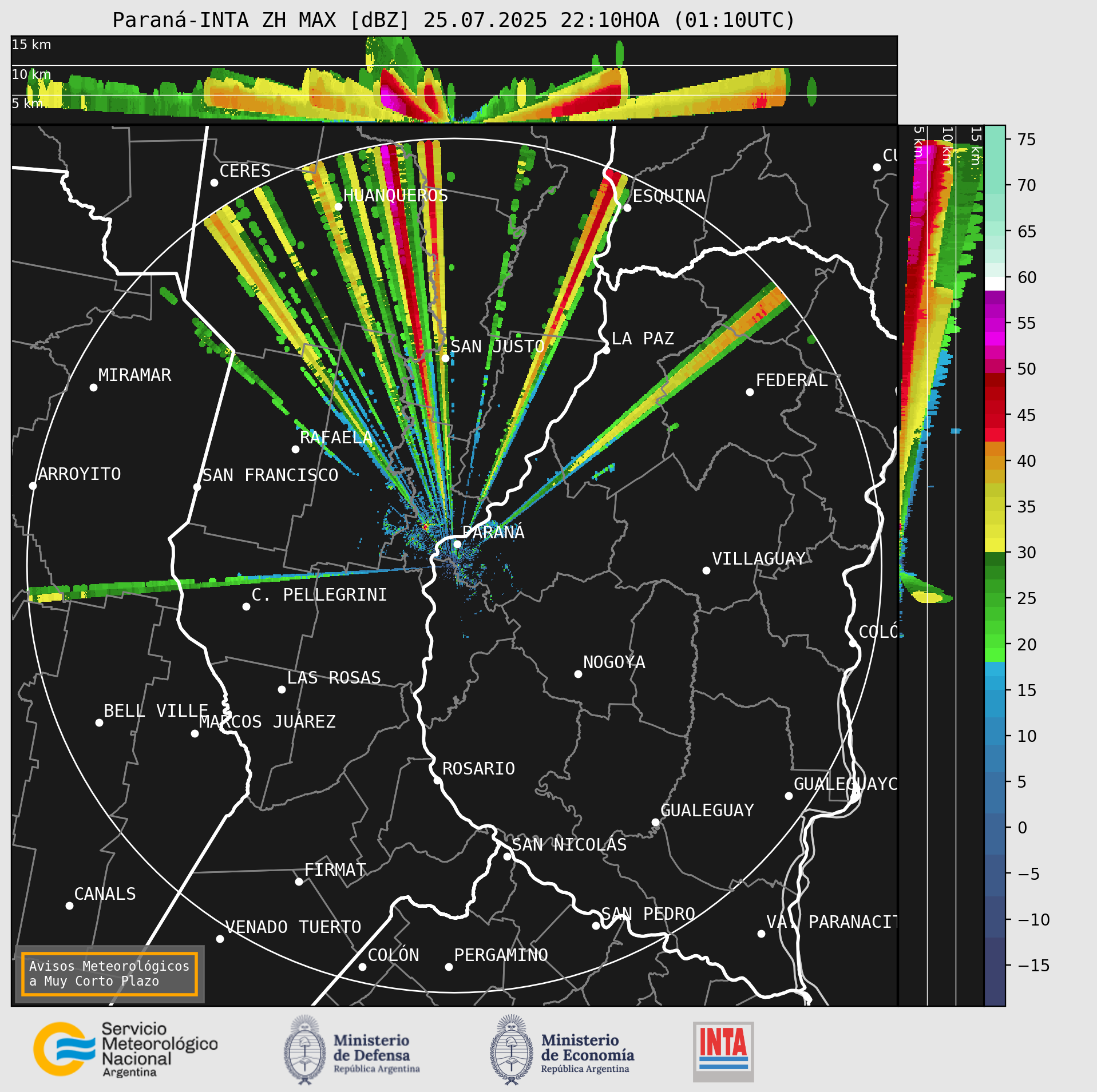The width and height of the screenshot is (1097, 1092).
Task: Click the Rosario city dot marker
Action: point(437,780)
